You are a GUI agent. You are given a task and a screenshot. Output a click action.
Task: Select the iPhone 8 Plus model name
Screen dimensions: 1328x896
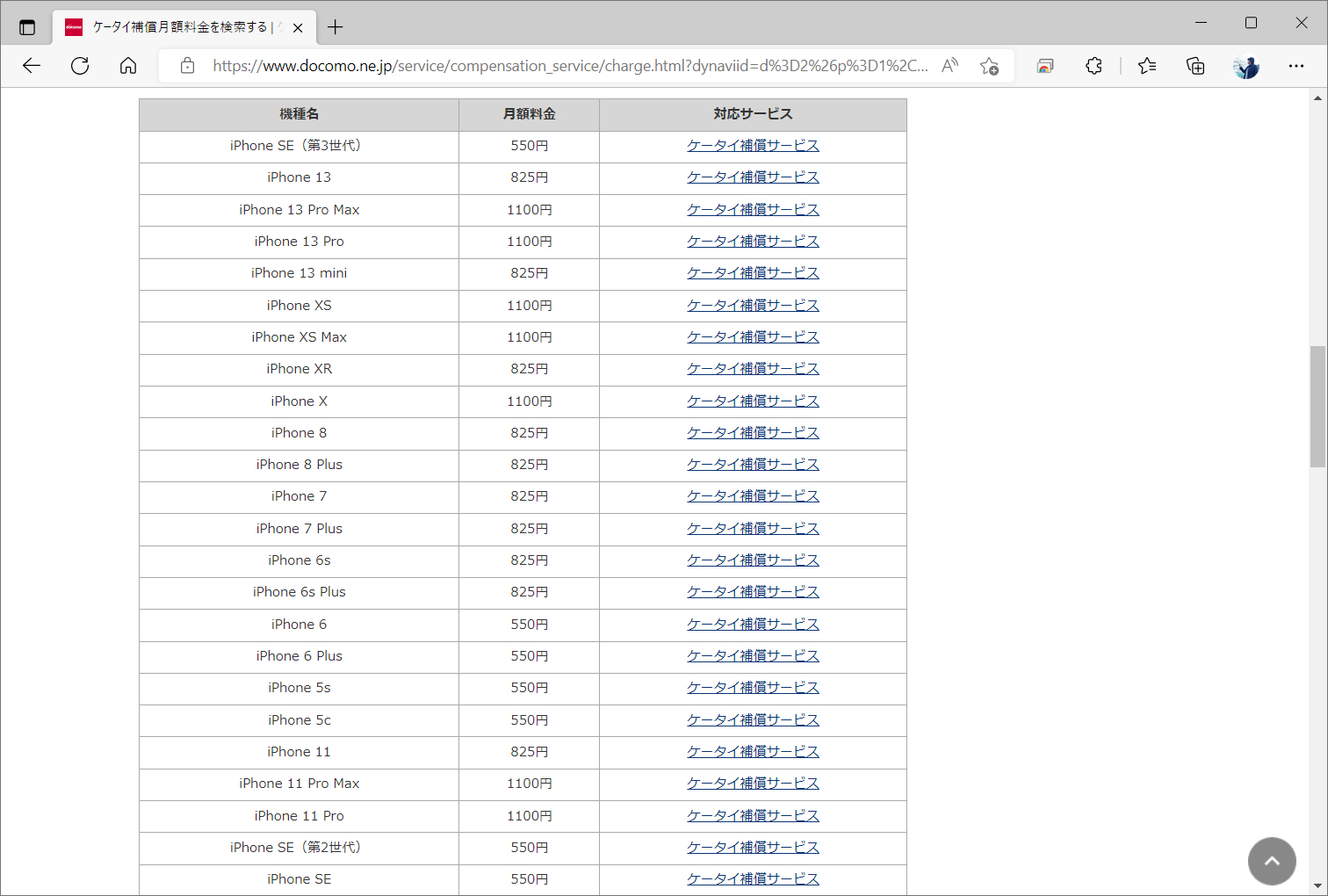tap(300, 465)
